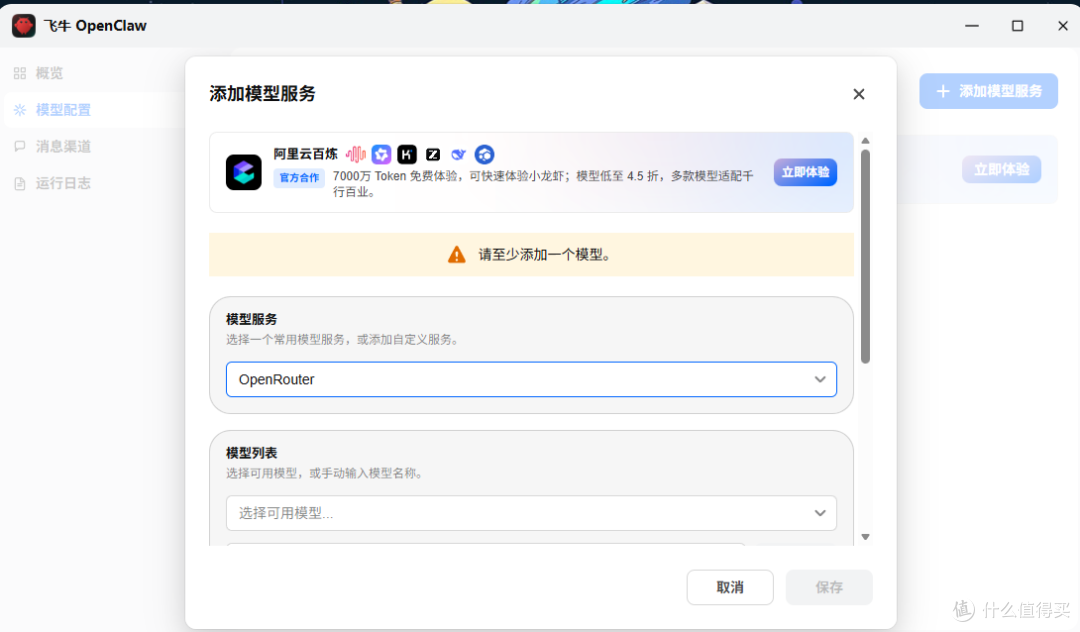Image resolution: width=1080 pixels, height=632 pixels.
Task: Click the 7000万 Token 免费体验 promo text
Action: [543, 184]
